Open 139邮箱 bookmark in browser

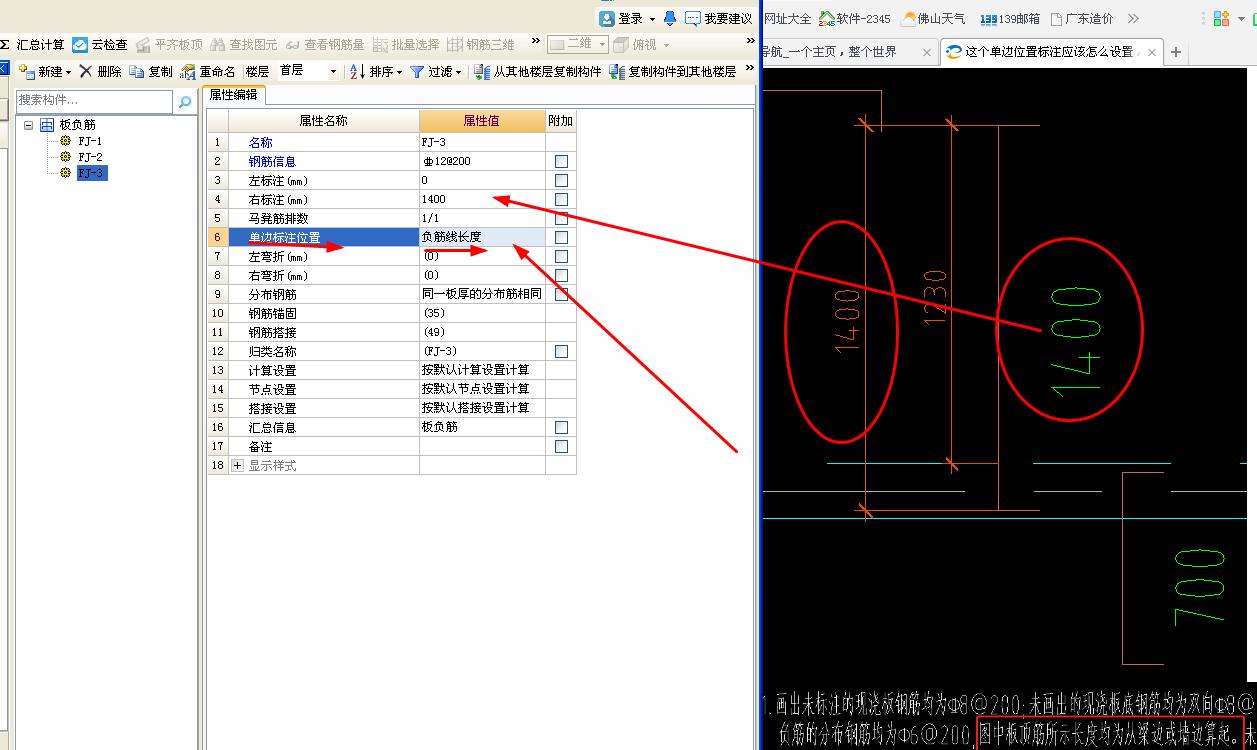pos(1010,18)
